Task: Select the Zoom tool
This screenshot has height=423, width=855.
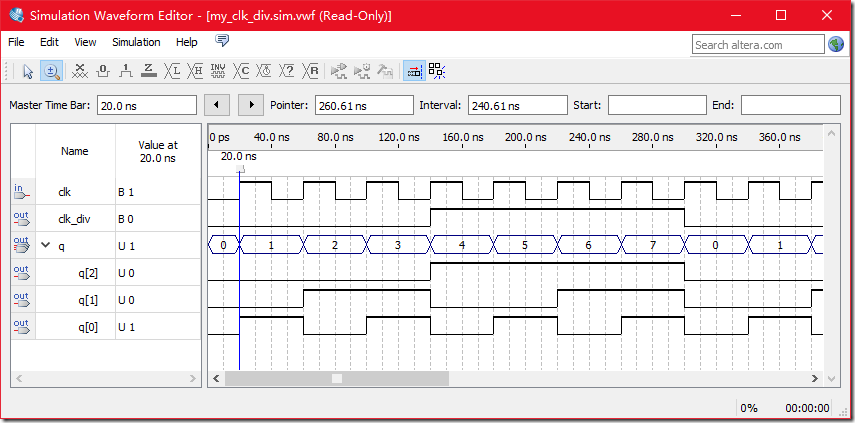Action: [x=51, y=71]
